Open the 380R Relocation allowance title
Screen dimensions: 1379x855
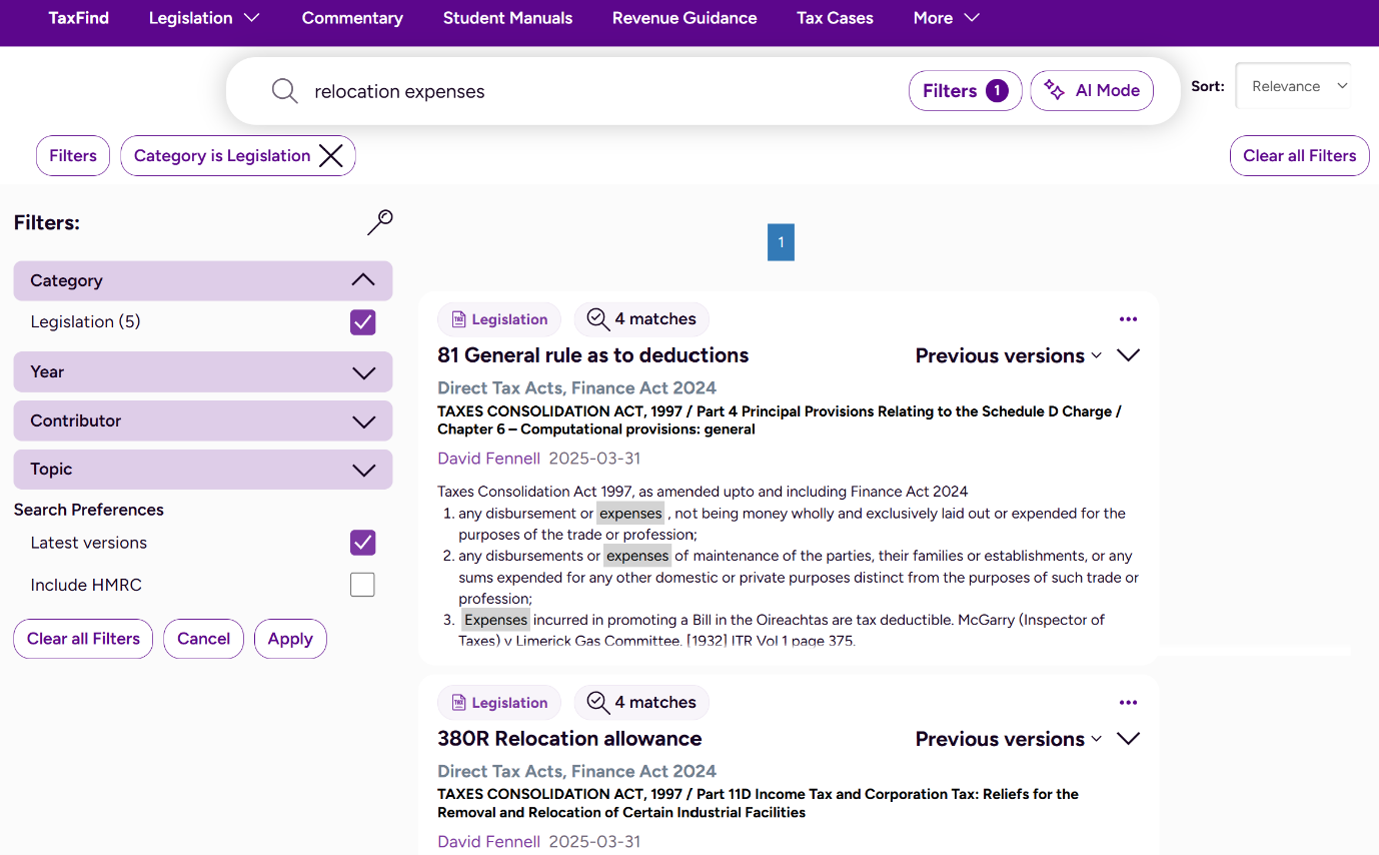pos(570,739)
